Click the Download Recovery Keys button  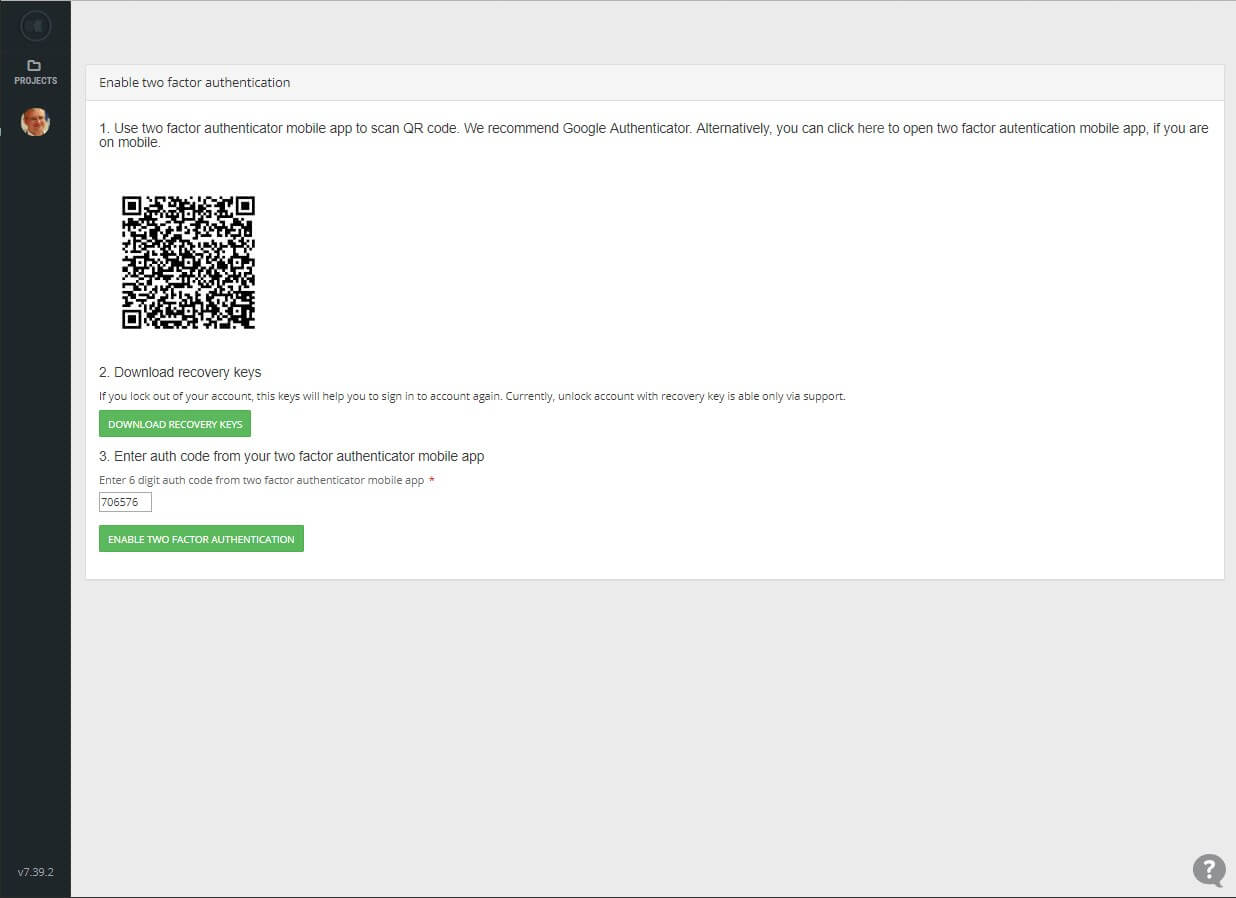(x=175, y=424)
